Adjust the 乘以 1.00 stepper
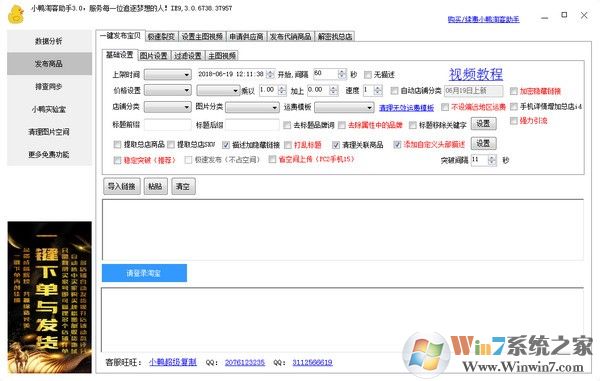This screenshot has width=600, height=381. tap(282, 90)
